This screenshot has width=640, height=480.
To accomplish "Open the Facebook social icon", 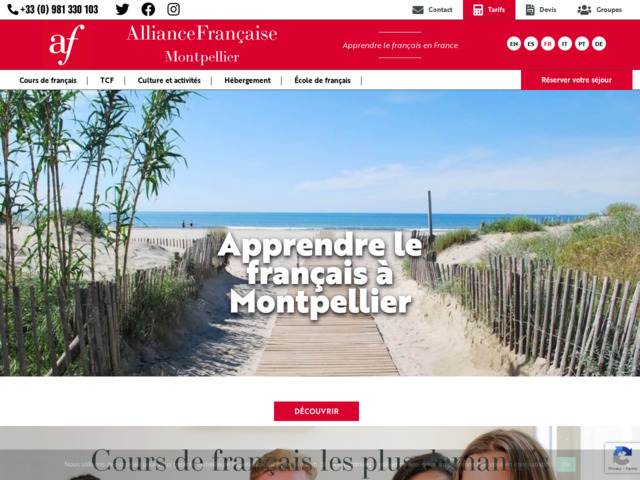I will pyautogui.click(x=148, y=9).
